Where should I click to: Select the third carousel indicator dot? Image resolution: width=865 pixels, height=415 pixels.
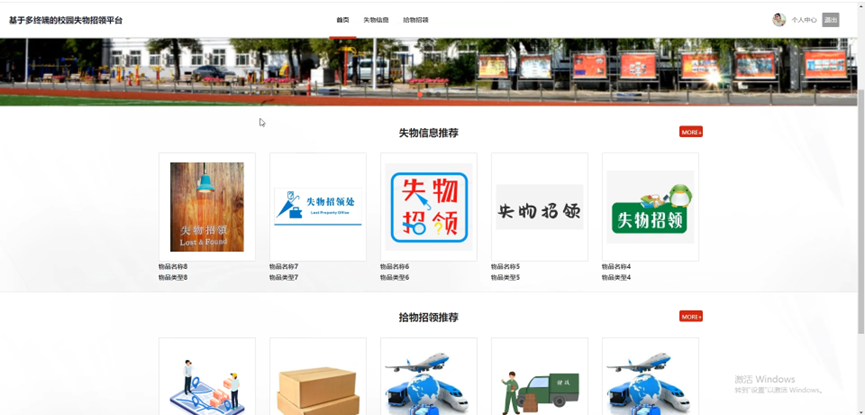click(x=437, y=94)
